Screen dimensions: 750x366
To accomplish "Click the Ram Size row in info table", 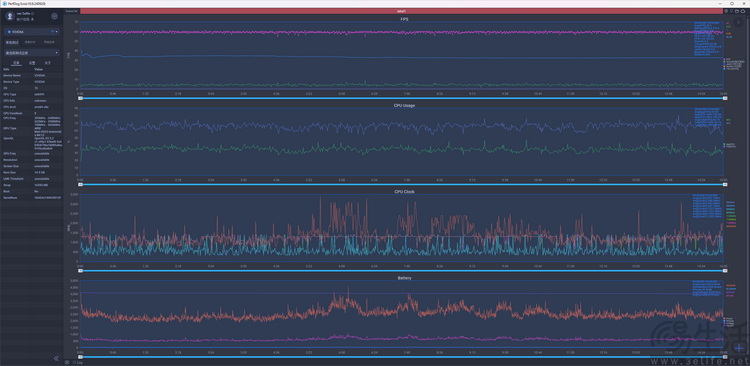I will pyautogui.click(x=32, y=172).
